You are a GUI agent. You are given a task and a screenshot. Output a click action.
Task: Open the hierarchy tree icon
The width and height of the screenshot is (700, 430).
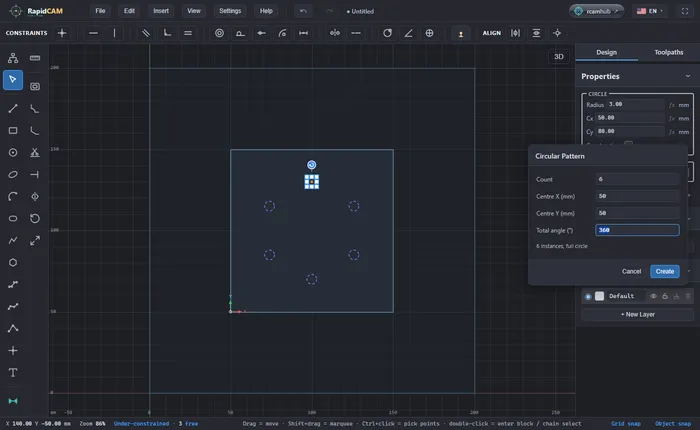[13, 58]
